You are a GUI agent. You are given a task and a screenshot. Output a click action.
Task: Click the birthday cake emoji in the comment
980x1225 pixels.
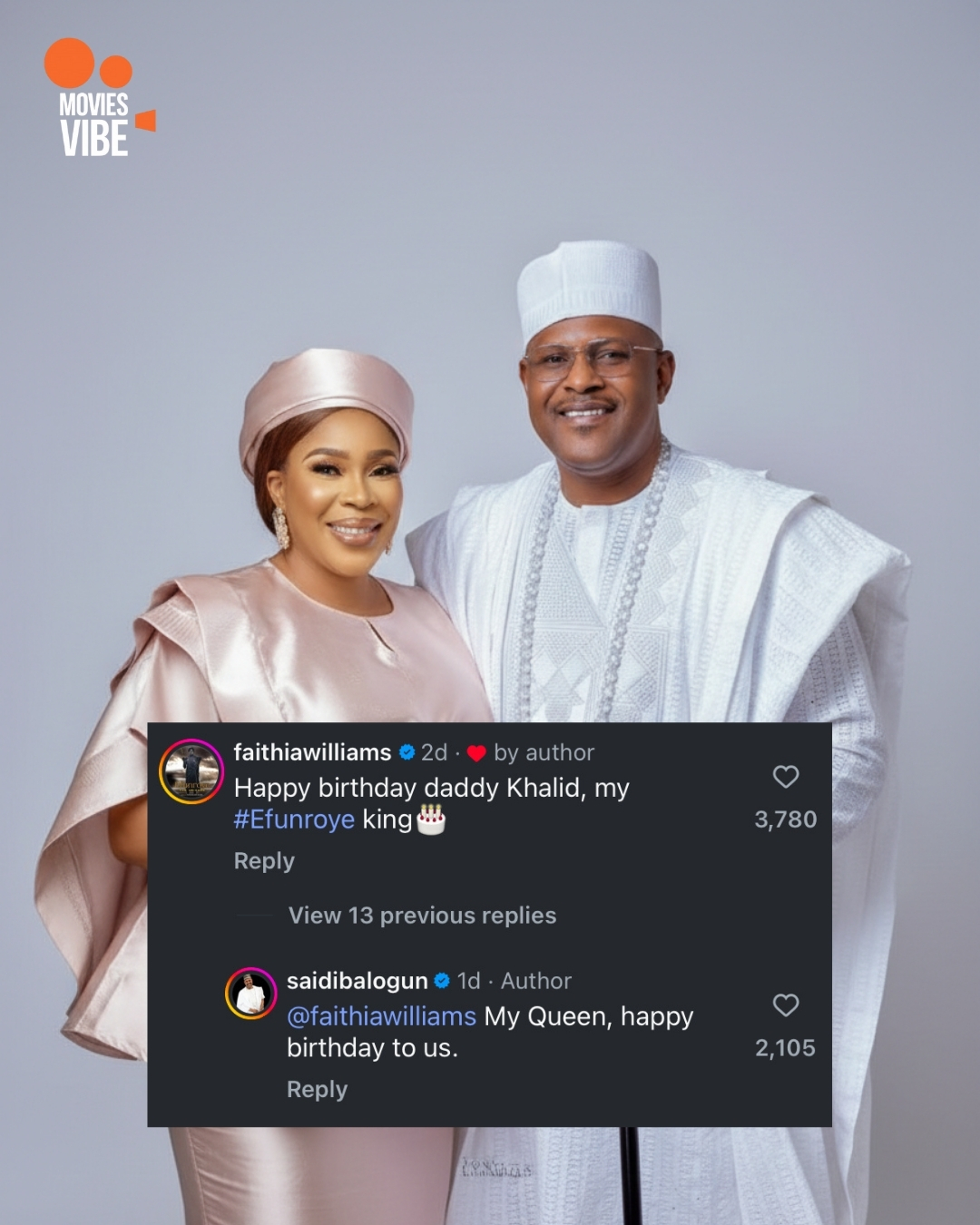coord(431,819)
